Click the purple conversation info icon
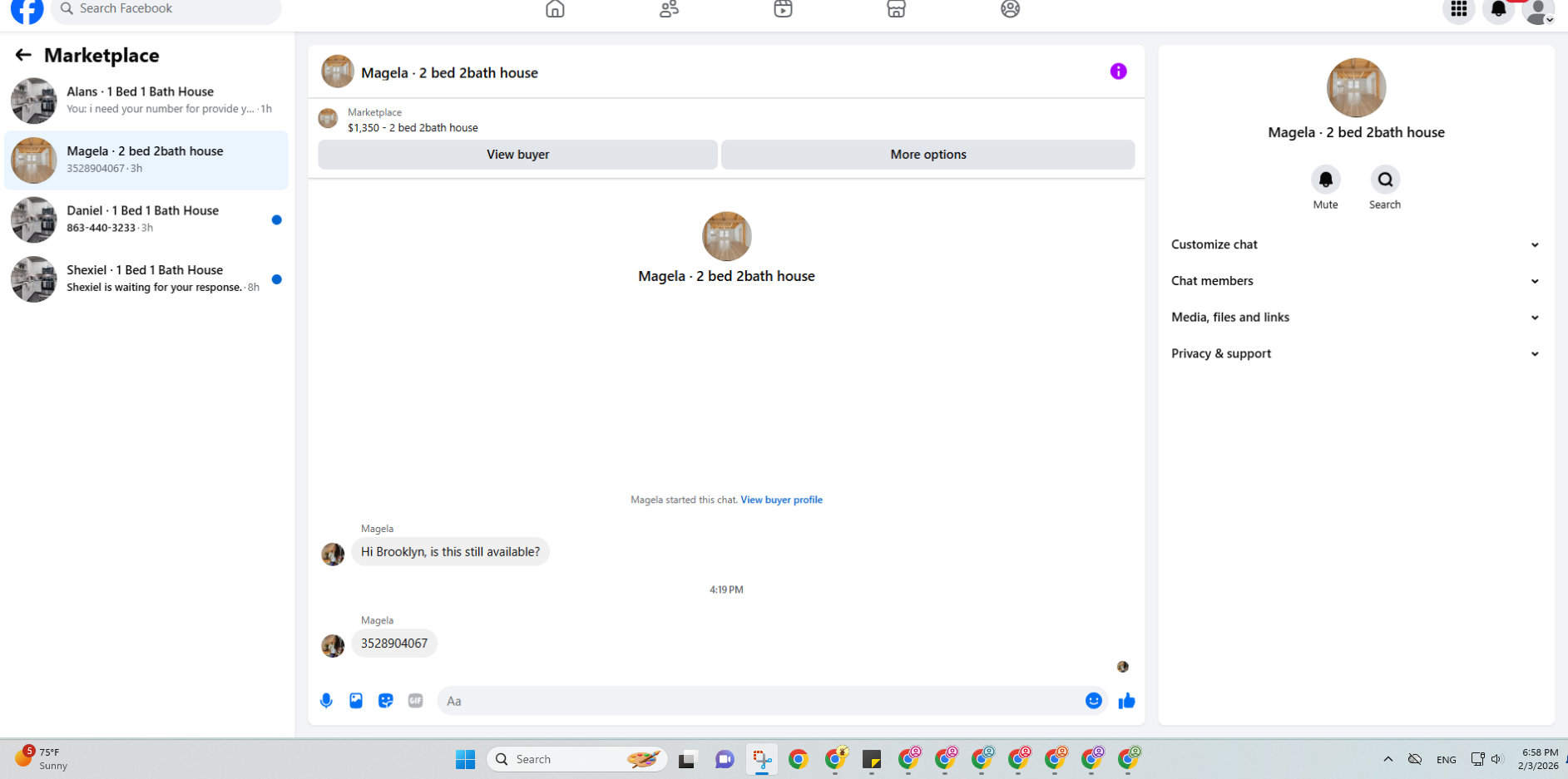Screen dimensions: 1568x779 (1118, 71)
